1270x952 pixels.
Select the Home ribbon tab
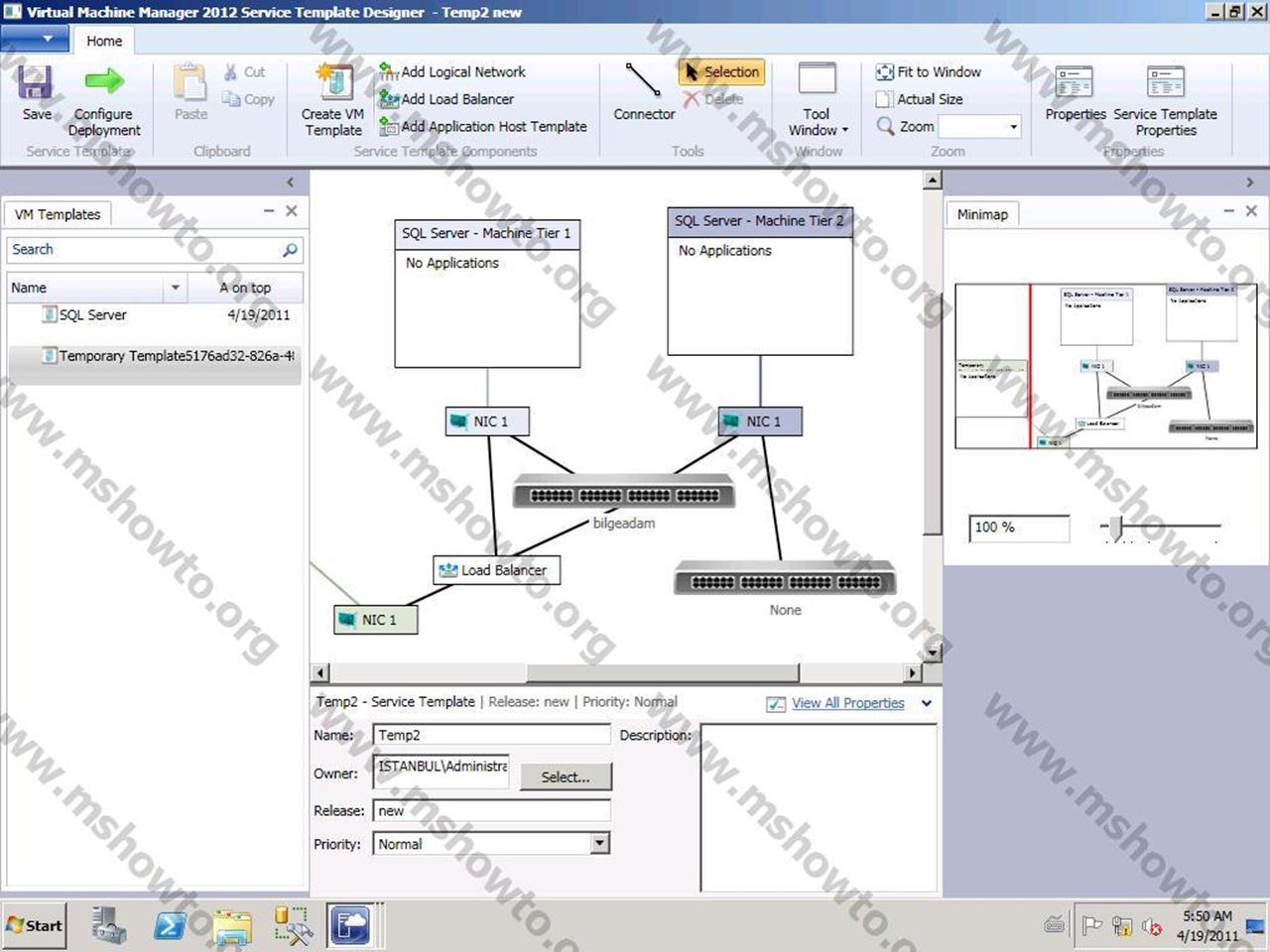click(x=104, y=41)
